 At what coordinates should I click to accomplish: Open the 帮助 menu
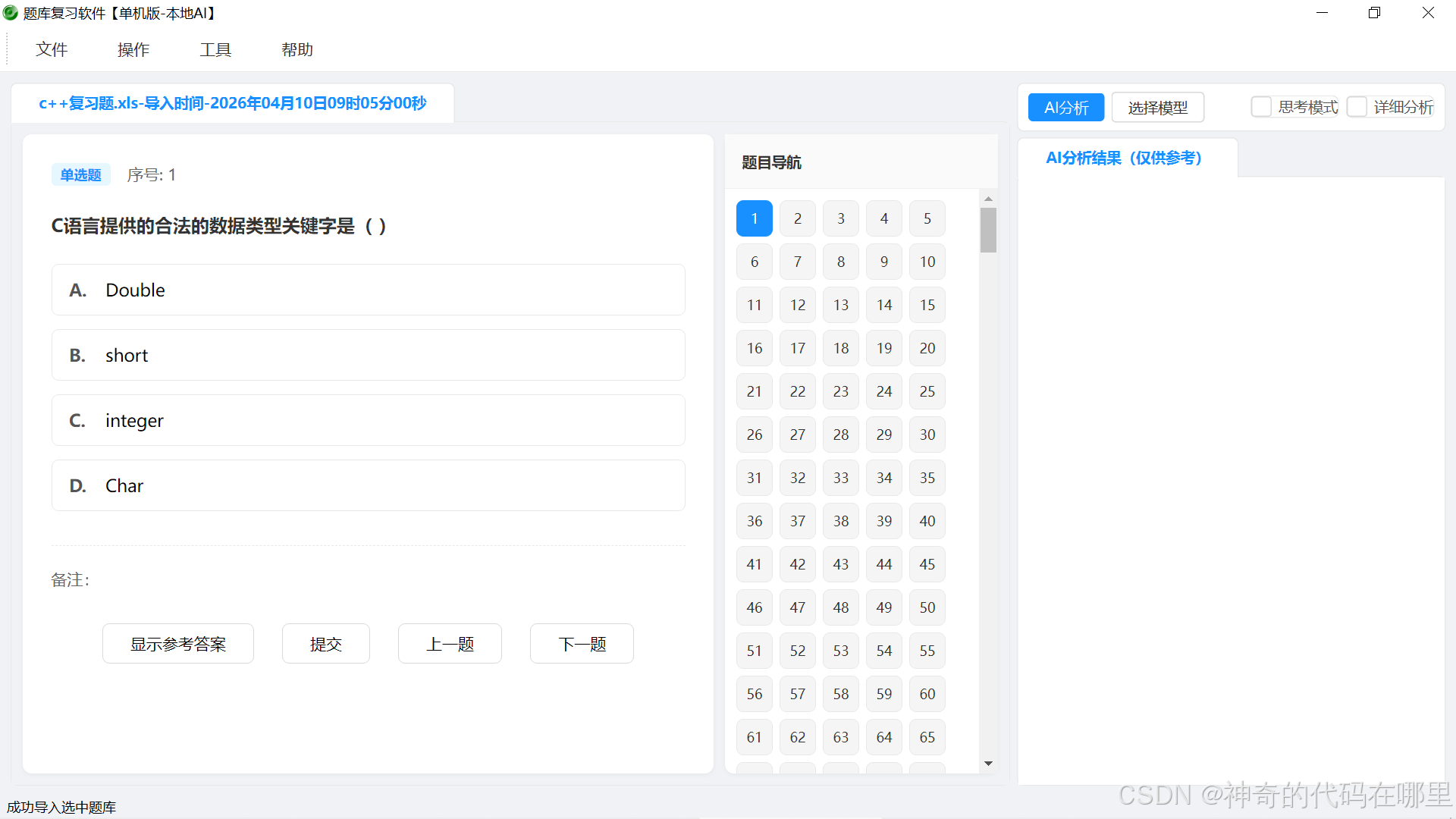297,49
